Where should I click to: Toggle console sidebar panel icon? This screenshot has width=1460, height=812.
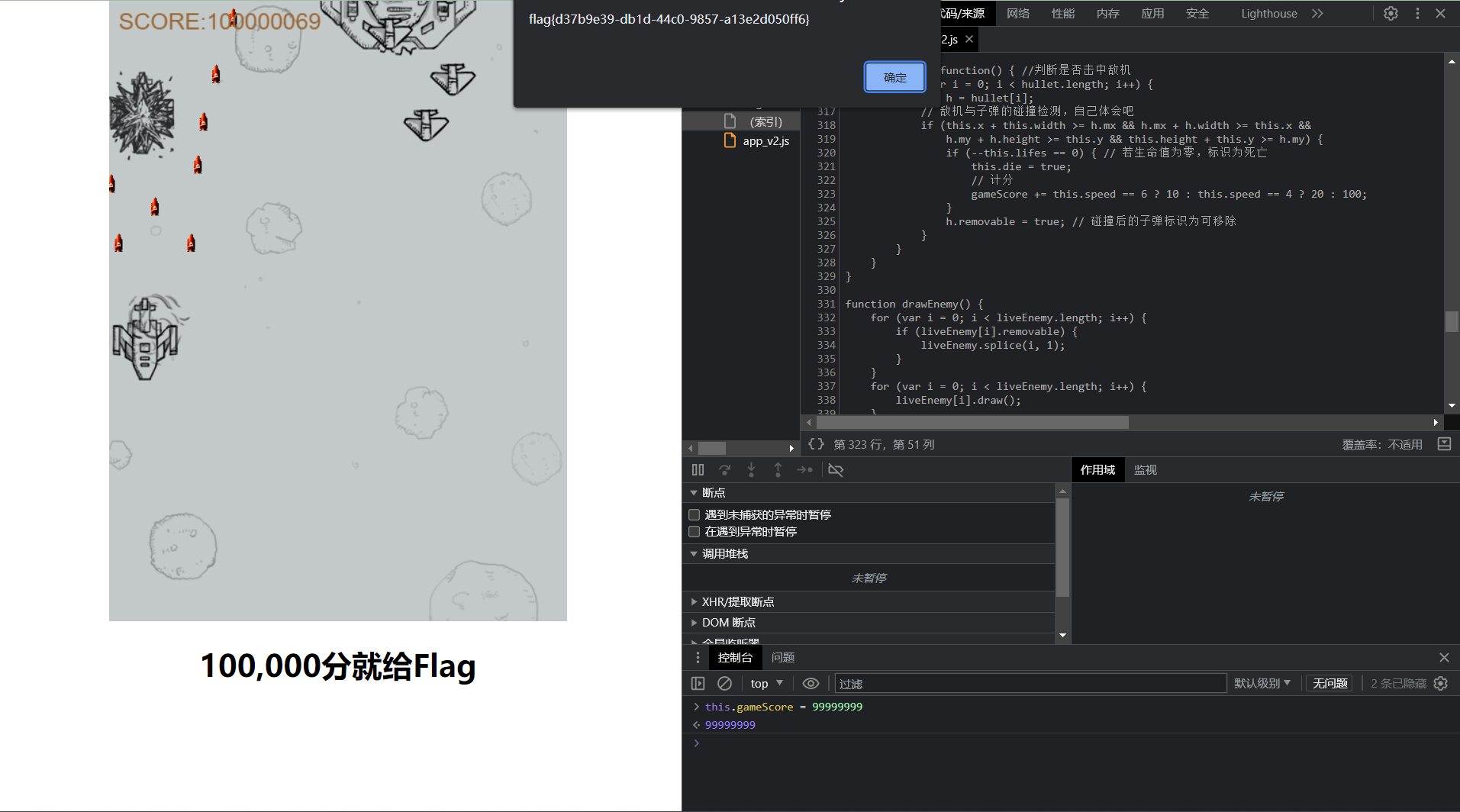[x=698, y=684]
